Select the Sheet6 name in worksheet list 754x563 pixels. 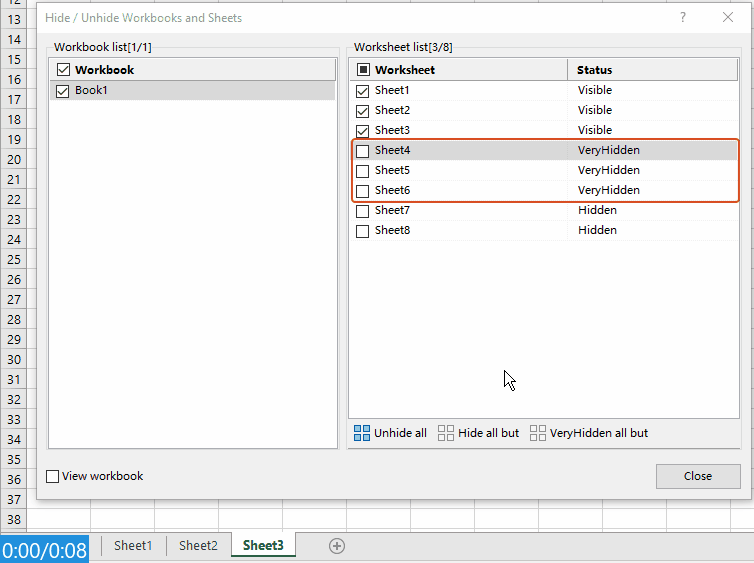click(x=392, y=190)
